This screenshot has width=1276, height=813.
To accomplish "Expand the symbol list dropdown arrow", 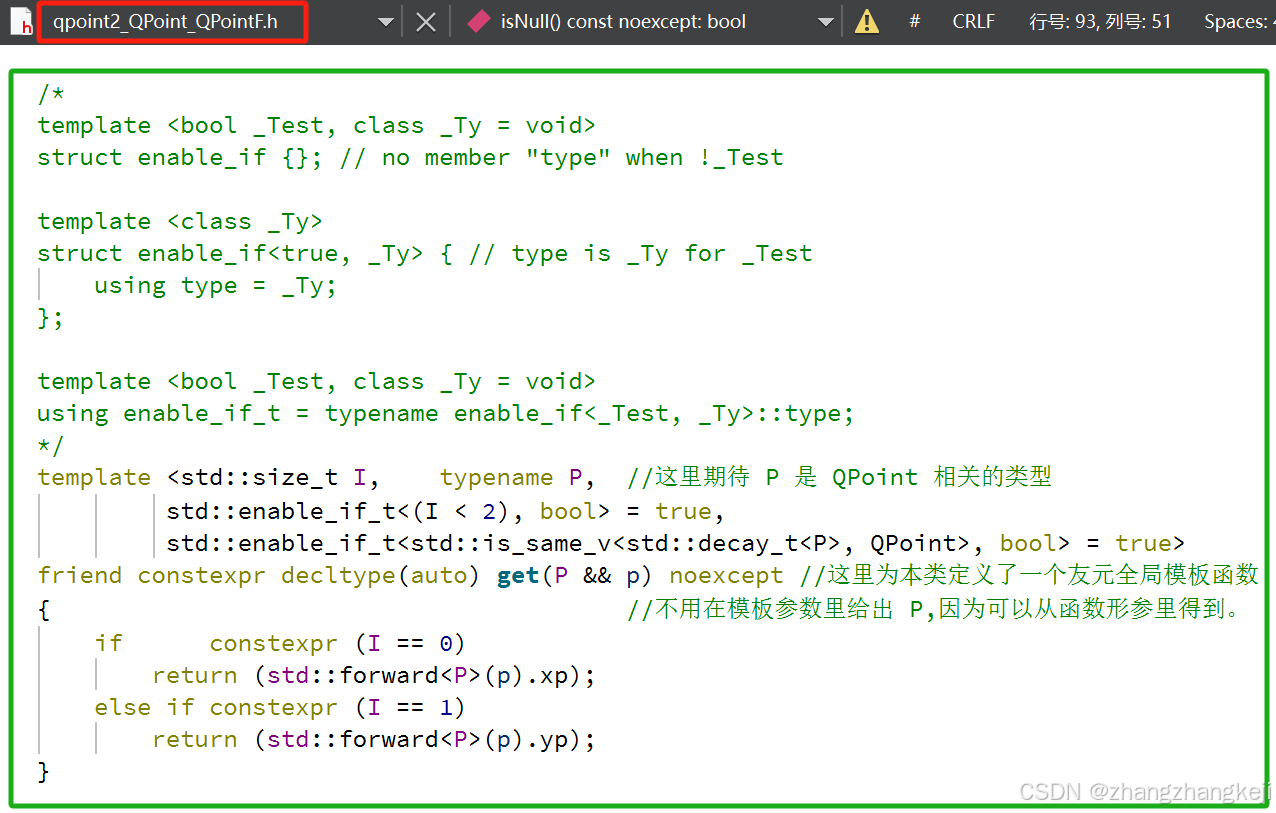I will point(825,22).
